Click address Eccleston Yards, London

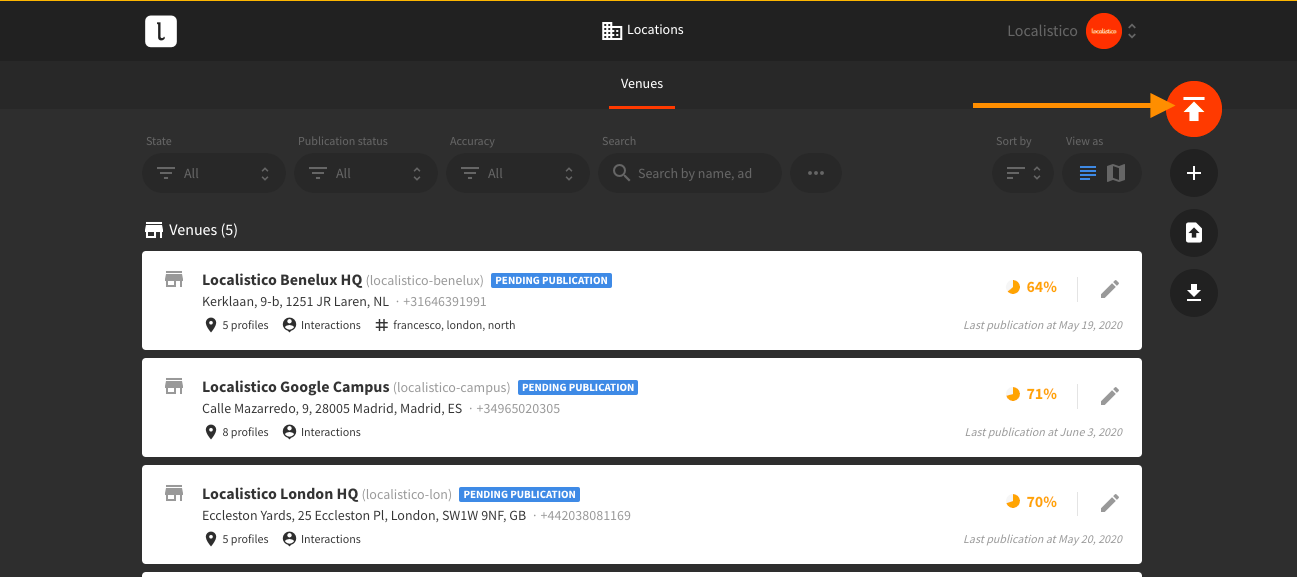(x=364, y=516)
